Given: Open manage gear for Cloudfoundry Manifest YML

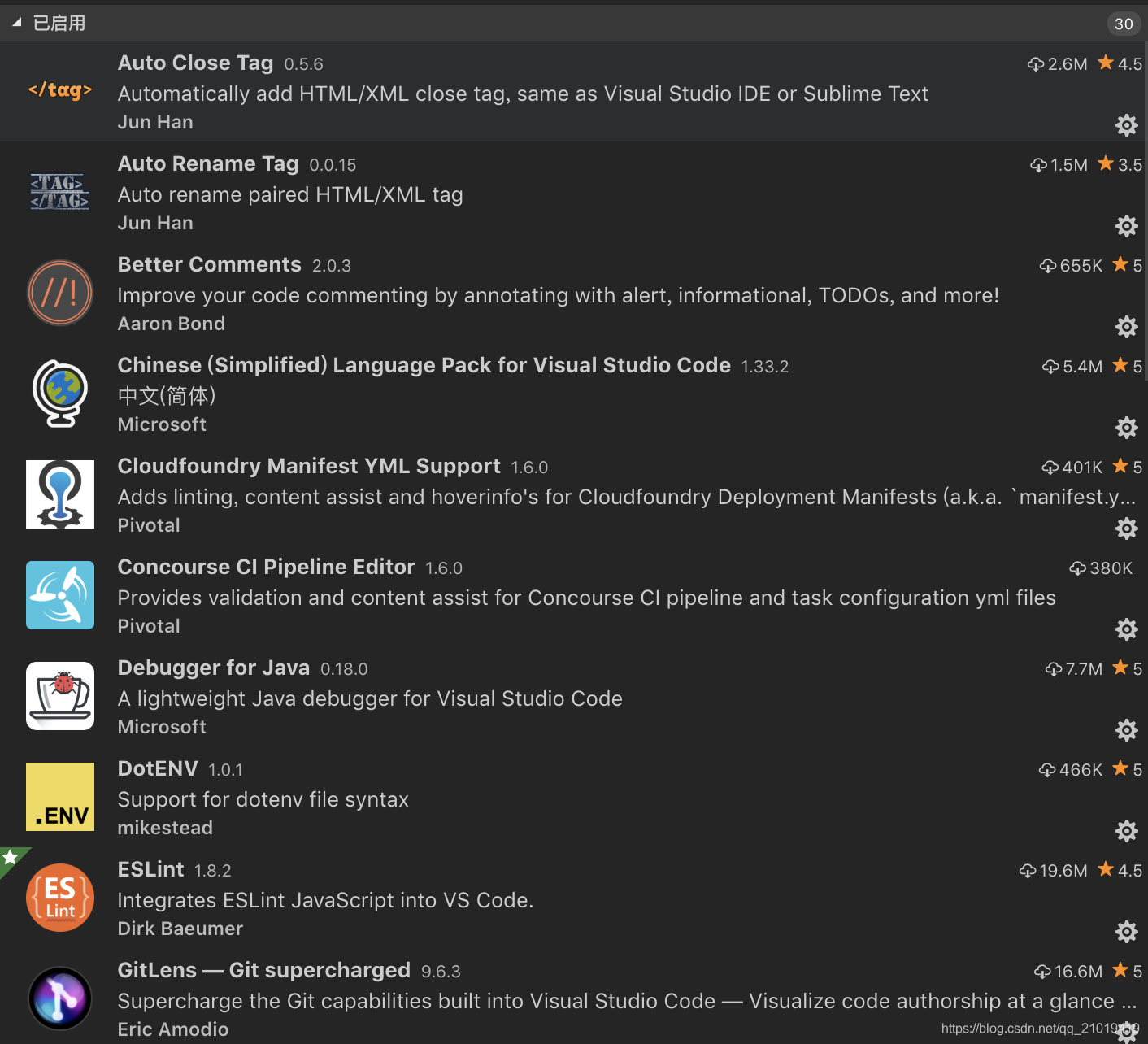Looking at the screenshot, I should pos(1126,528).
